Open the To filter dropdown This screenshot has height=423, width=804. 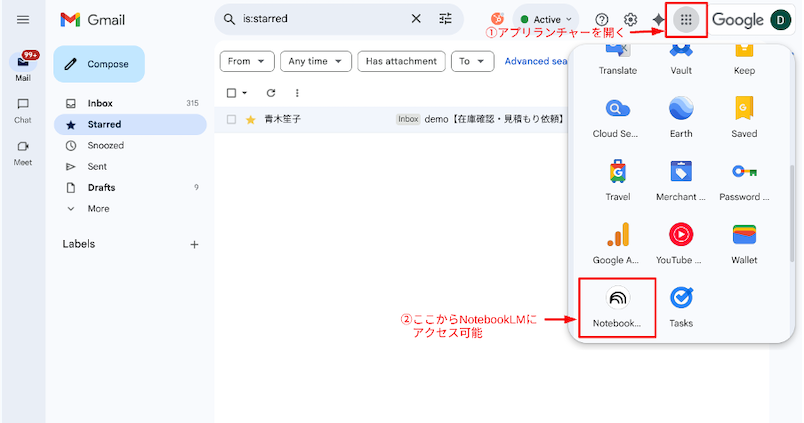tap(472, 62)
